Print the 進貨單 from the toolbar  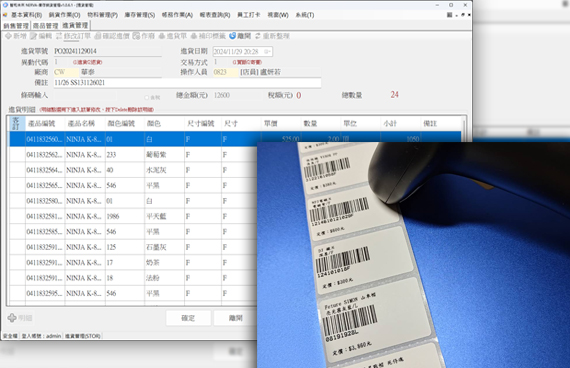[173, 36]
